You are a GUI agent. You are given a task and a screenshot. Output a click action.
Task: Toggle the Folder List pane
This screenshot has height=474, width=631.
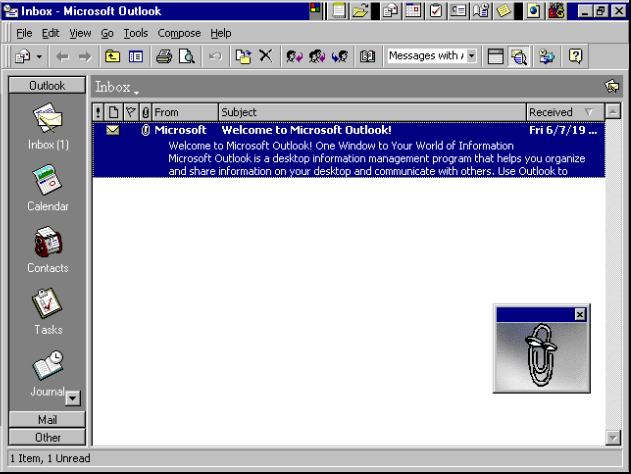(x=136, y=56)
